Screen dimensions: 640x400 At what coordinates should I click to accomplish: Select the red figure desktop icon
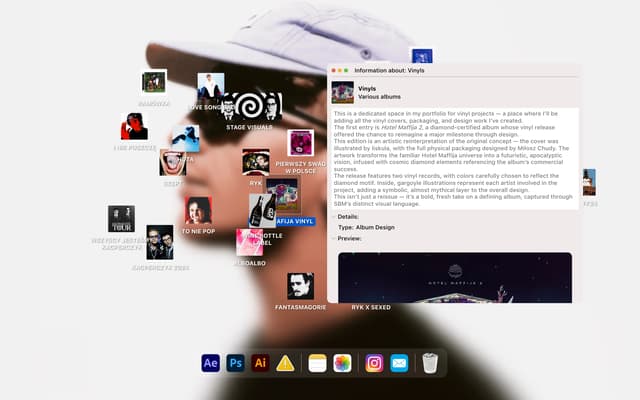pyautogui.click(x=134, y=127)
